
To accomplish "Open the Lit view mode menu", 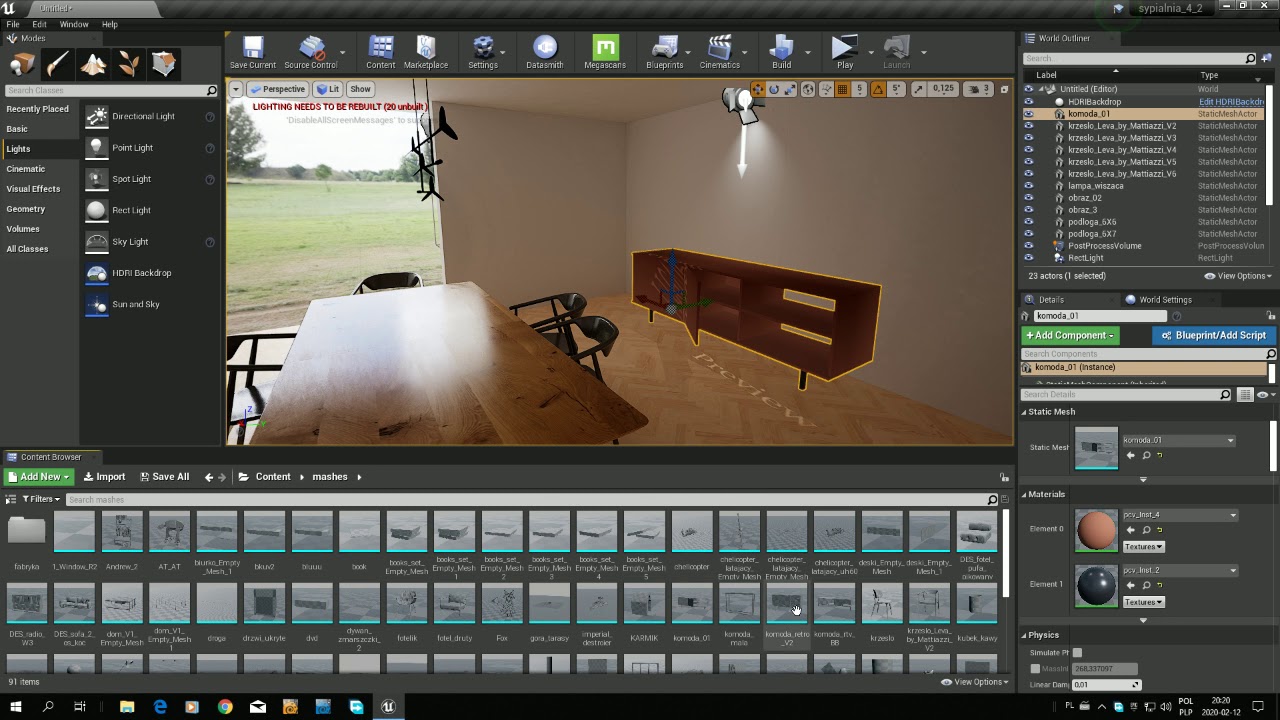I will (x=328, y=89).
